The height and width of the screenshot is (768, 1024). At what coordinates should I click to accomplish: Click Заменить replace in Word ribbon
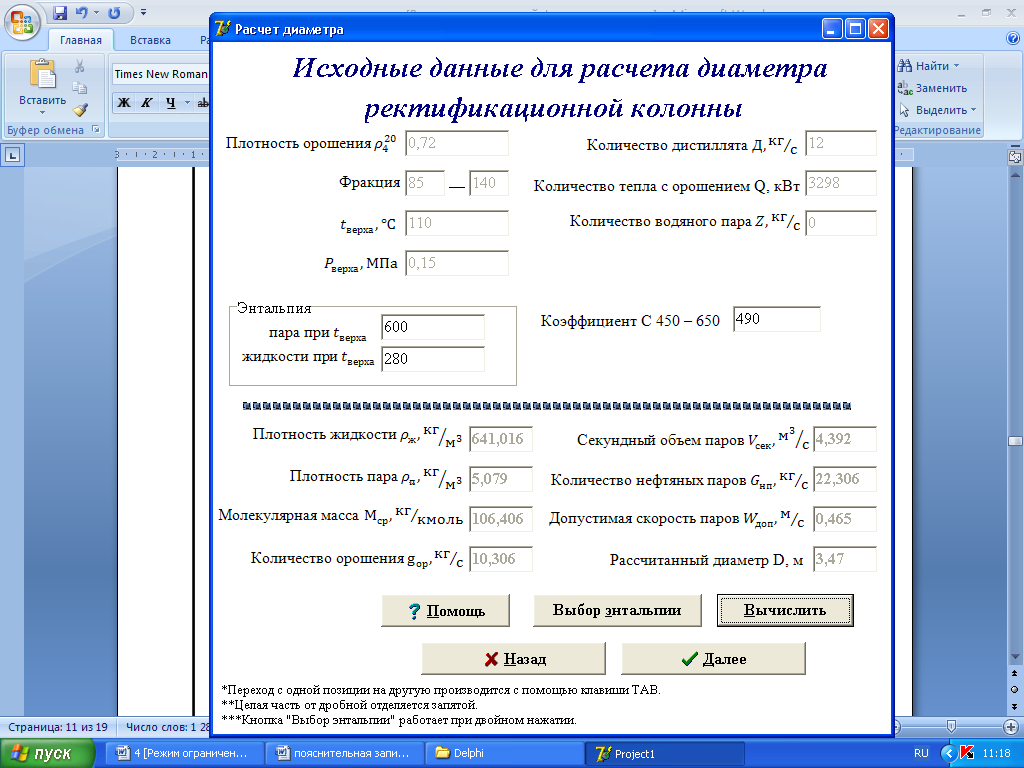click(x=933, y=88)
